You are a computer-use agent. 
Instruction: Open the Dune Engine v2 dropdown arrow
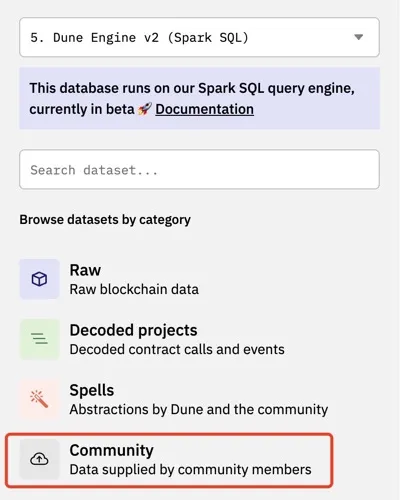(x=358, y=37)
